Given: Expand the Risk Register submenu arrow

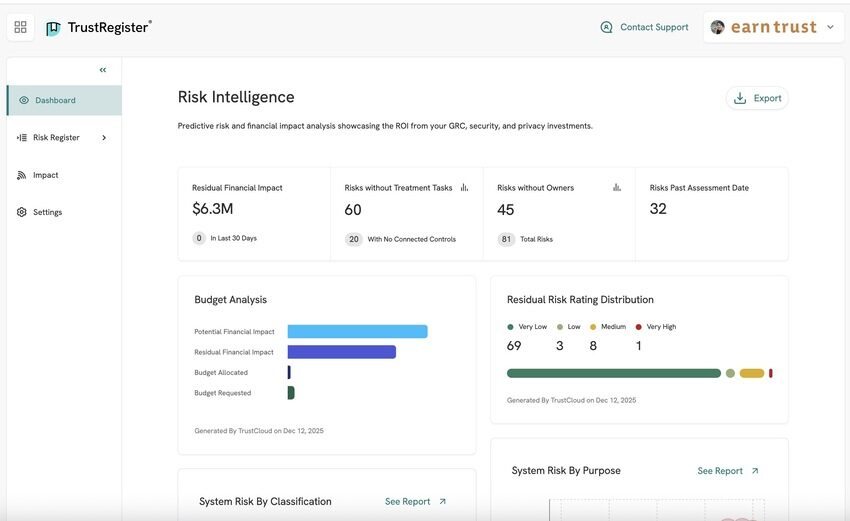Looking at the screenshot, I should (x=104, y=138).
